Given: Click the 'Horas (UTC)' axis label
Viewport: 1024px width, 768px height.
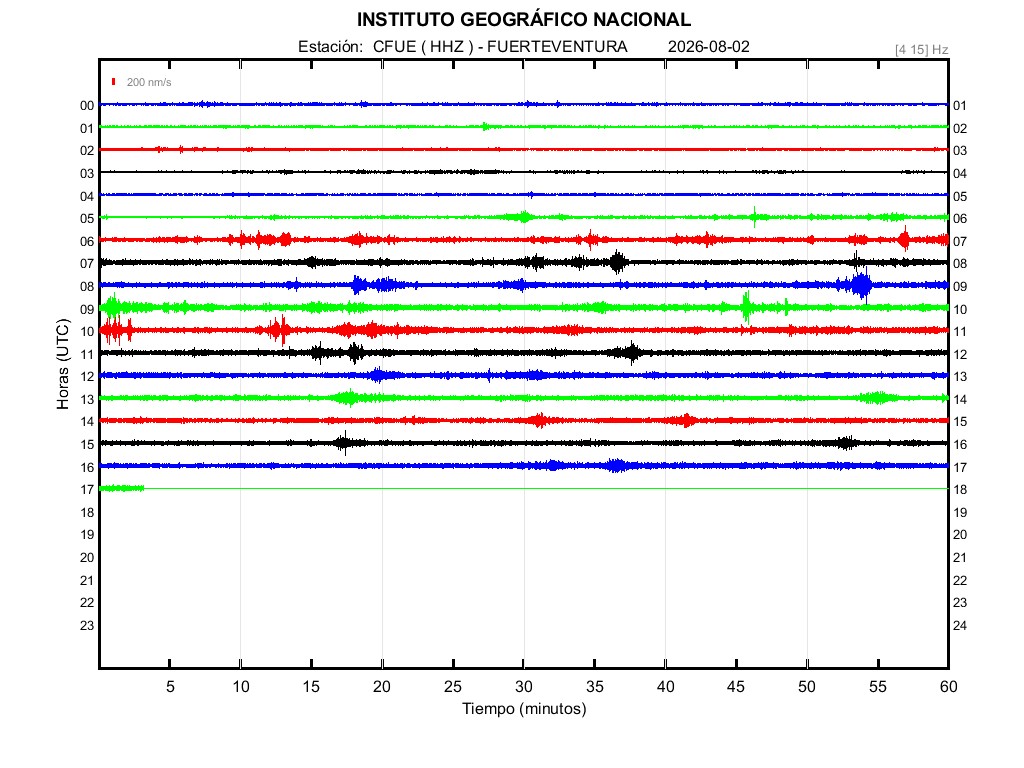Looking at the screenshot, I should pyautogui.click(x=63, y=364).
